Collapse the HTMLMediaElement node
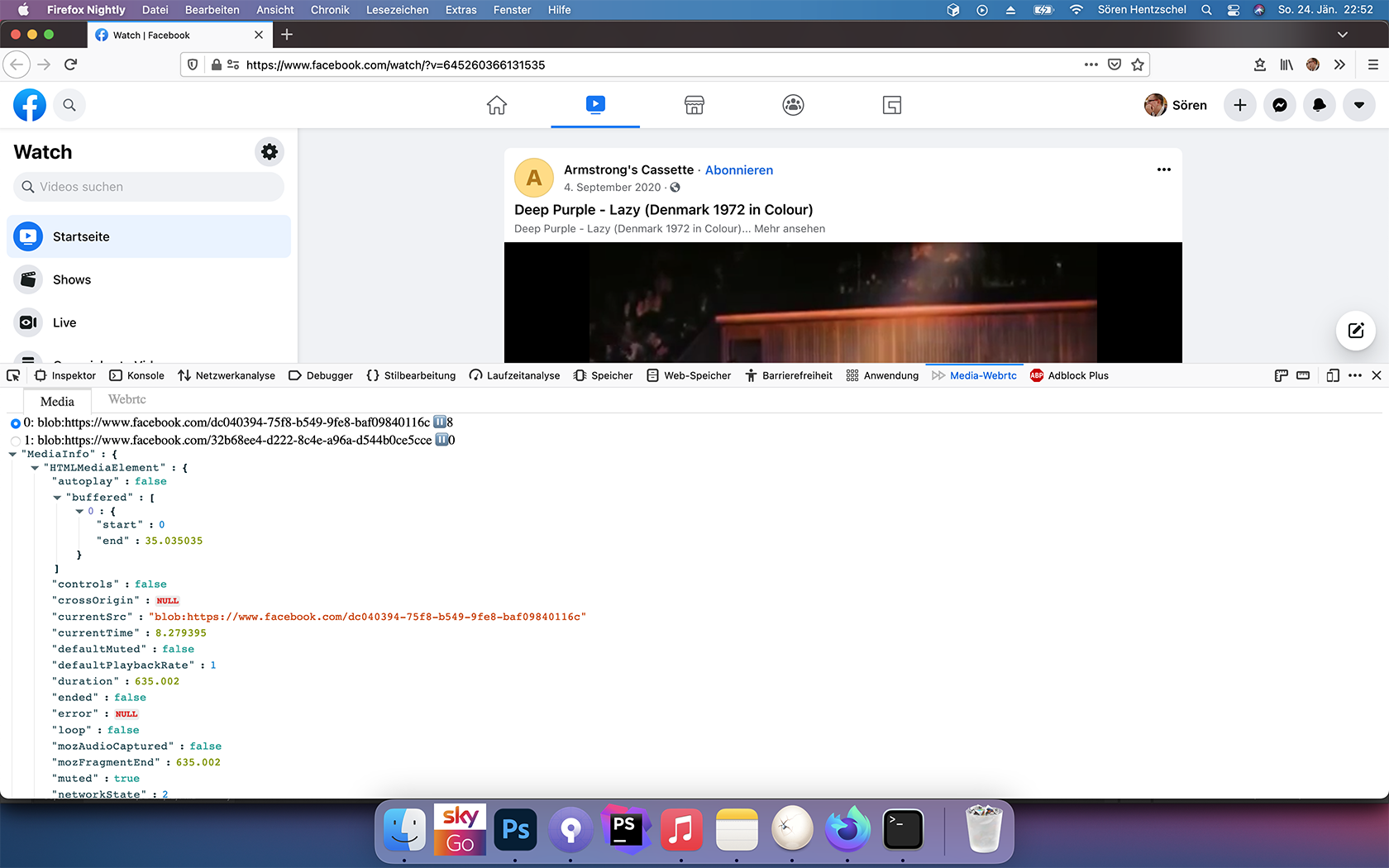The image size is (1389, 868). [35, 468]
